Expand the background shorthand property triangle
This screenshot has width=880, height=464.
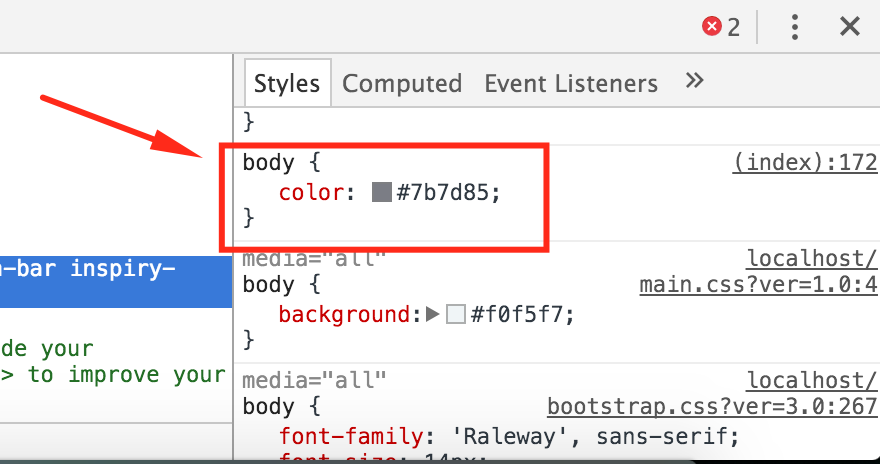coord(433,314)
